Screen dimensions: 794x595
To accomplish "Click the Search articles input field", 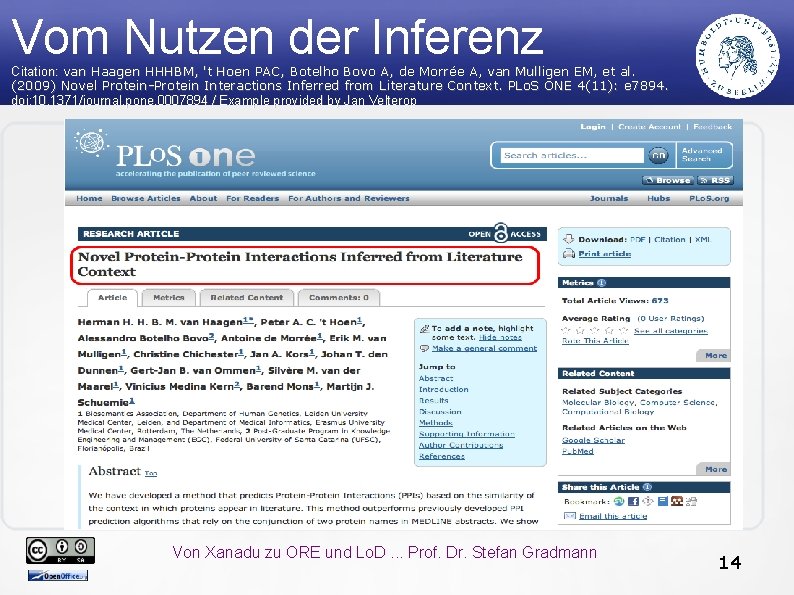I will coord(572,155).
